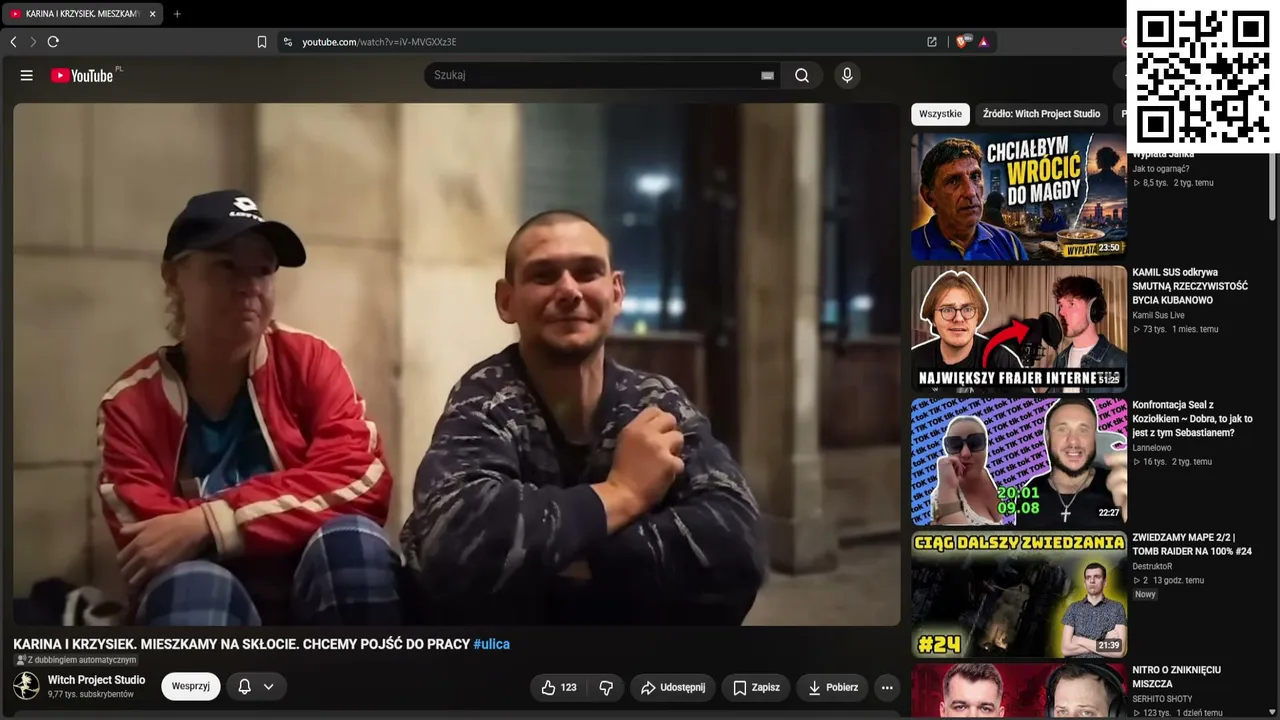
Task: Open ZWIEDZAMY MAPE 2/2 TOMB RAIDER title
Action: pyautogui.click(x=1192, y=544)
